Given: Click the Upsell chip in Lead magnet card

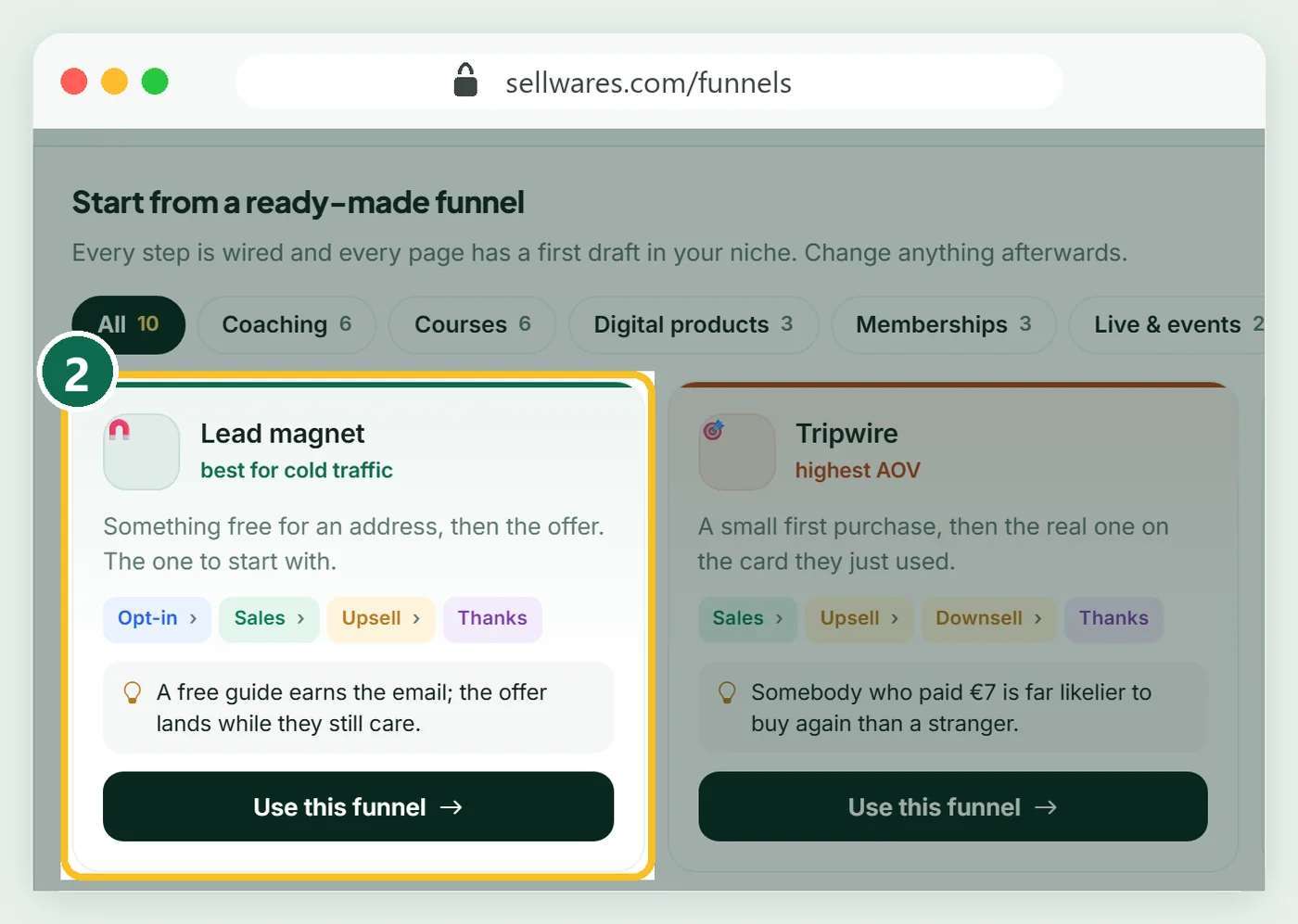Looking at the screenshot, I should point(381,619).
